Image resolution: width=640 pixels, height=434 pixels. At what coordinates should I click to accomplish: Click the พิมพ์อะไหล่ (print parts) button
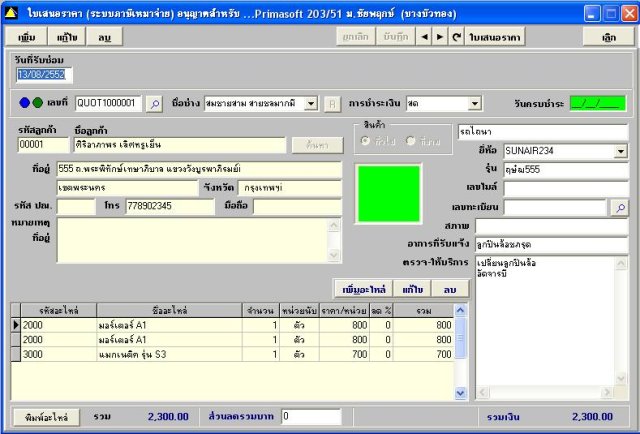(x=46, y=417)
